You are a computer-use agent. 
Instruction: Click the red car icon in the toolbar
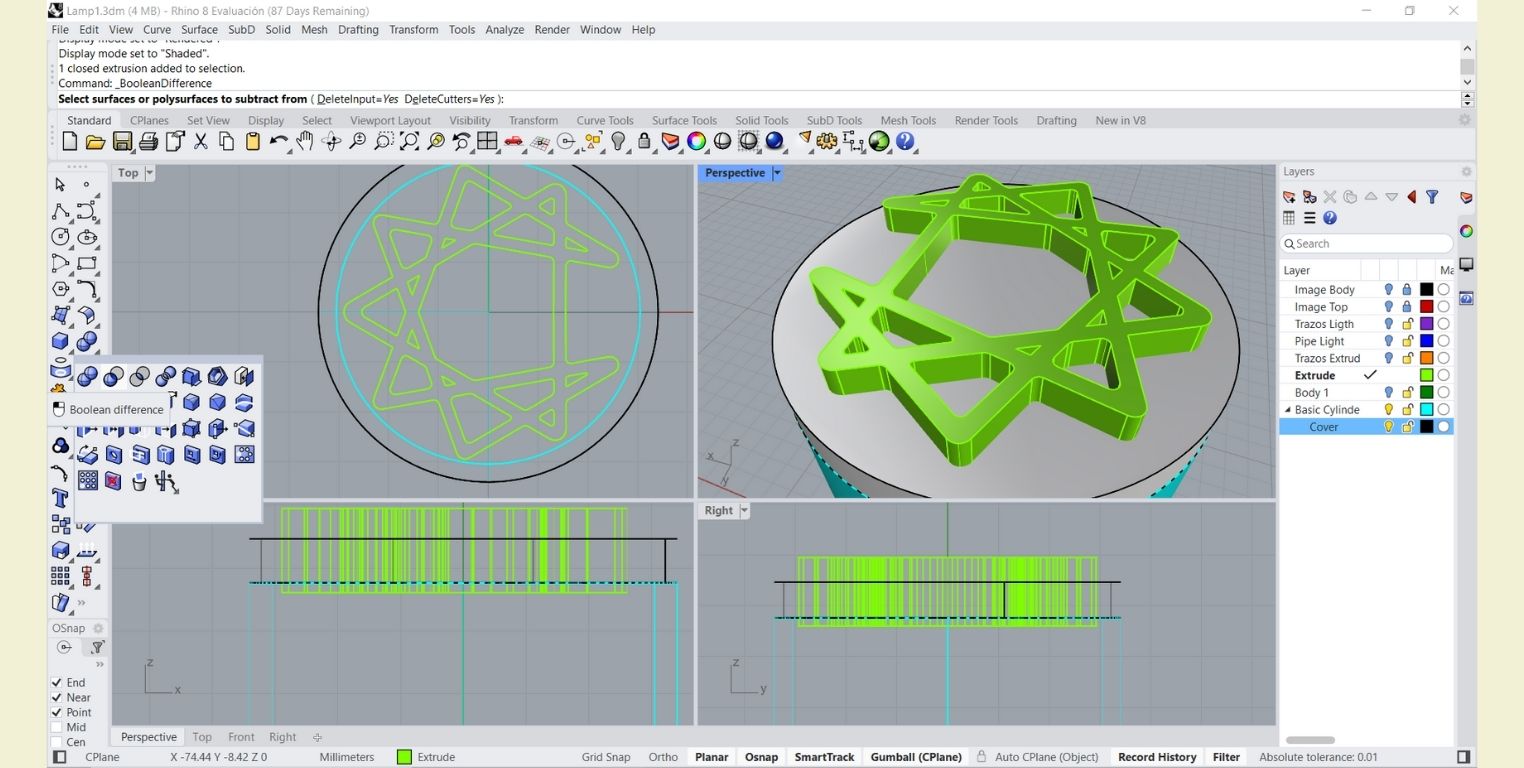click(514, 142)
